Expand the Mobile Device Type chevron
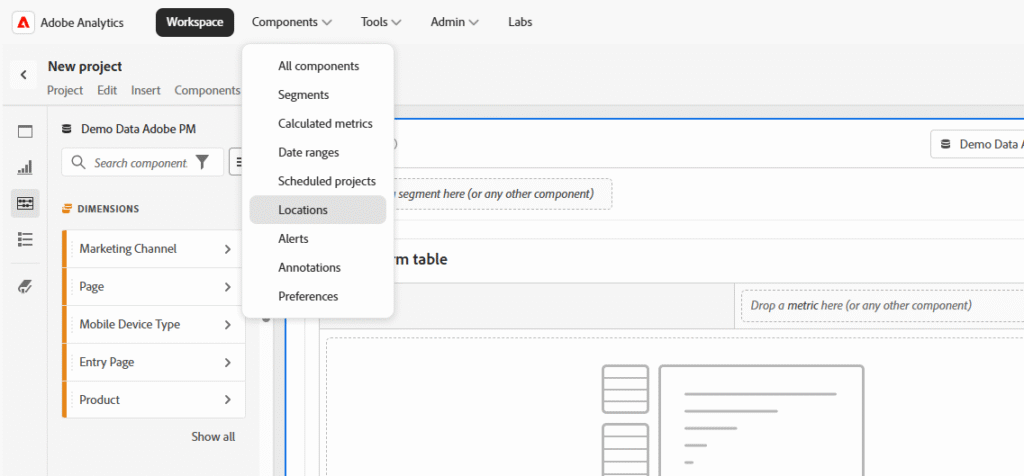Screen dimensions: 1024x476 point(228,325)
